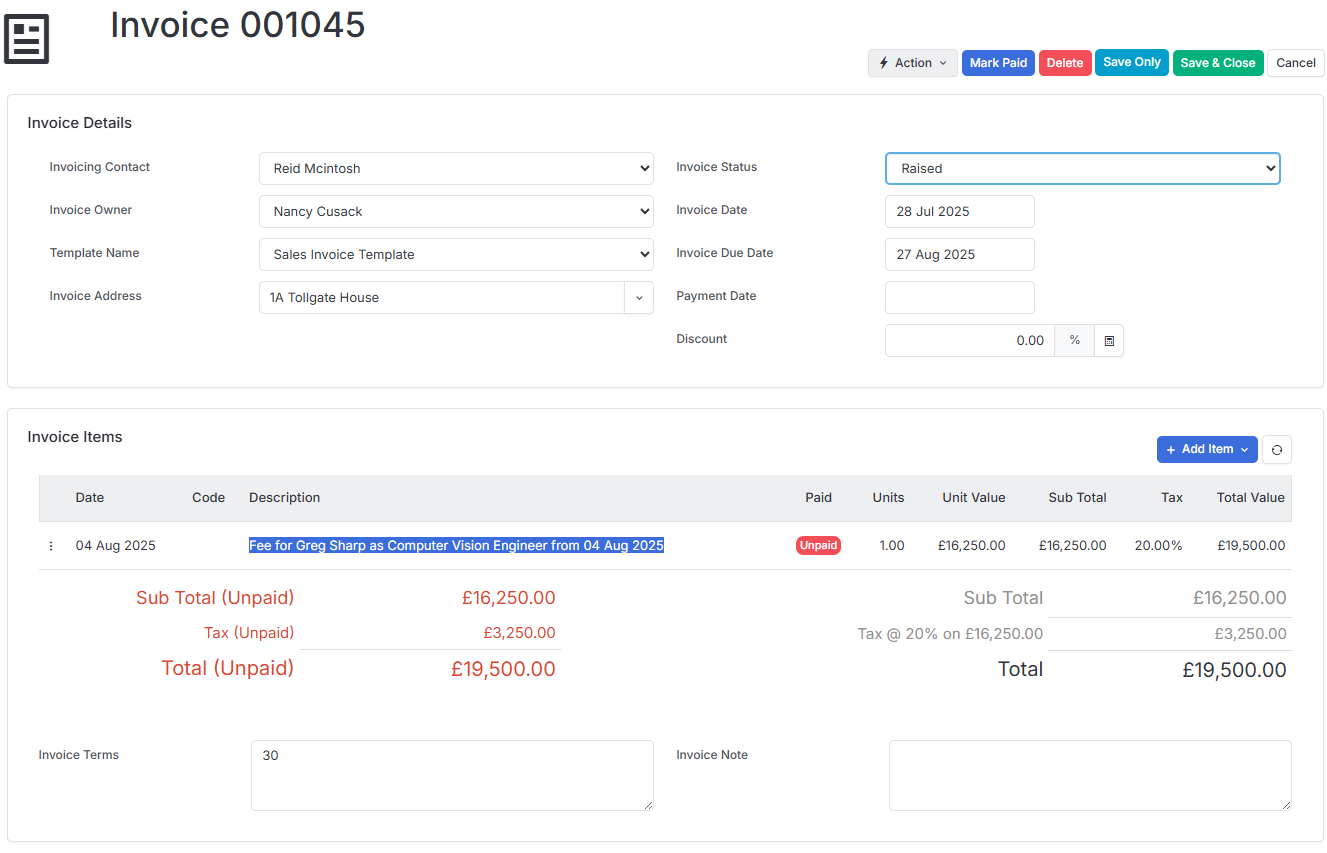The image size is (1327, 853).
Task: Click Save Only button
Action: (x=1132, y=62)
